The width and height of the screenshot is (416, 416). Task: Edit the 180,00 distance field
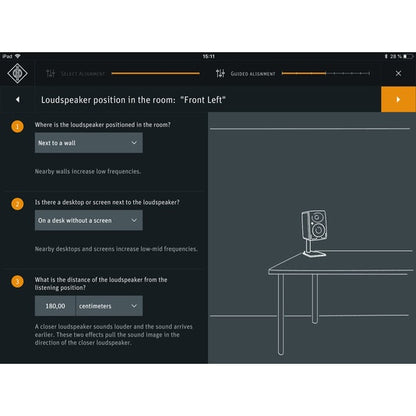(x=55, y=306)
